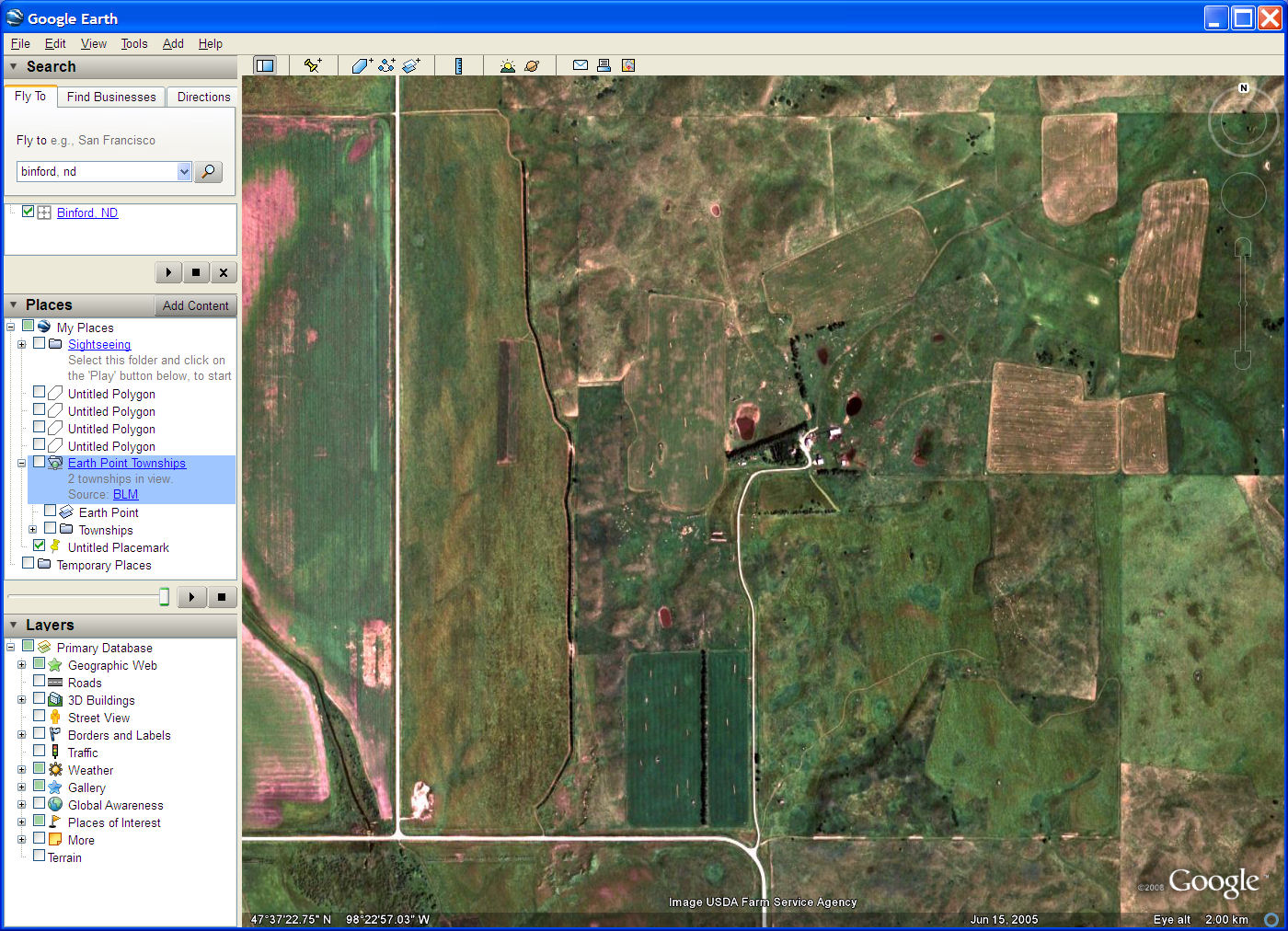Viewport: 1288px width, 931px height.
Task: Open the Earth Point Townships link
Action: (127, 463)
